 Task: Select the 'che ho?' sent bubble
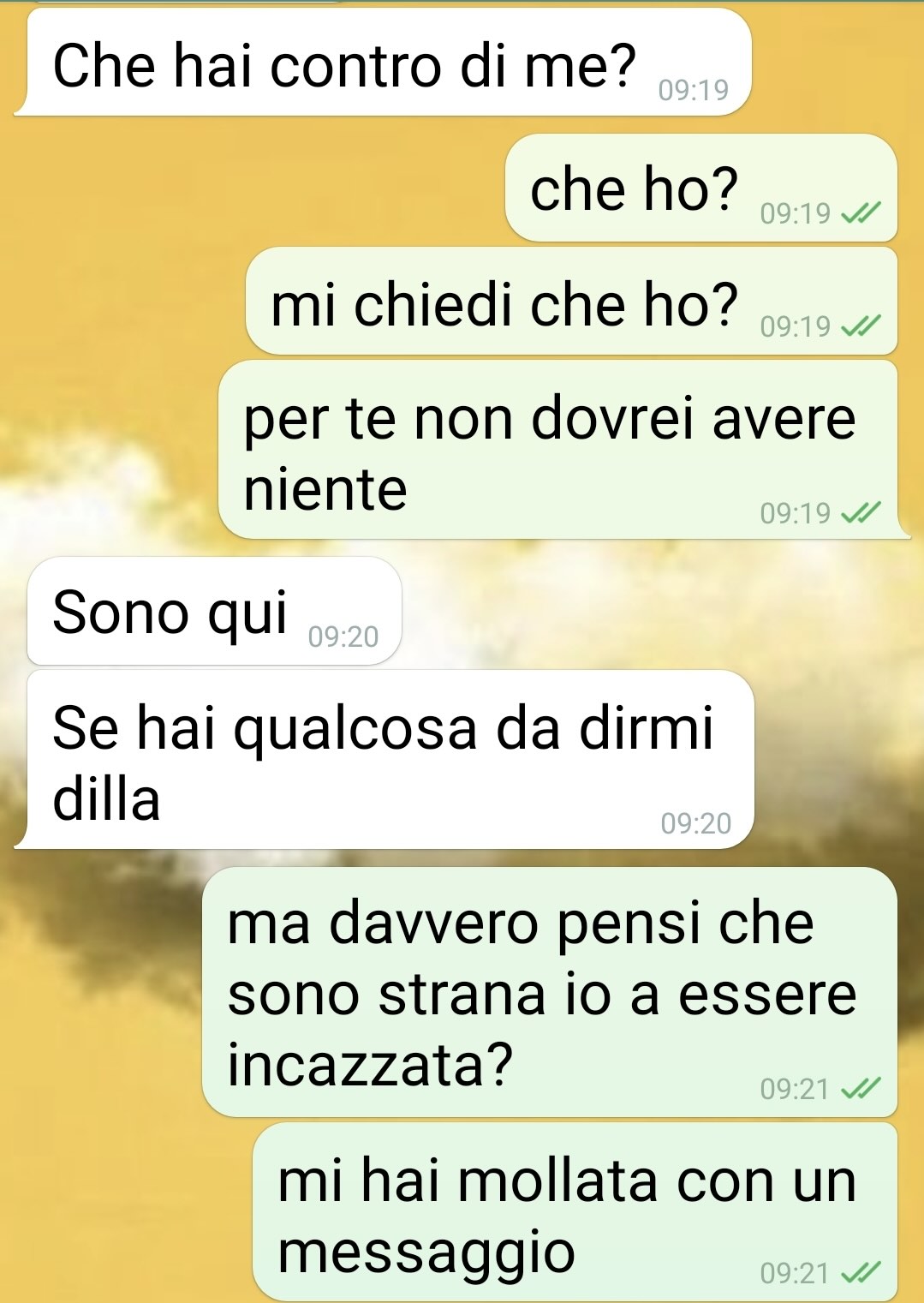pyautogui.click(x=701, y=188)
